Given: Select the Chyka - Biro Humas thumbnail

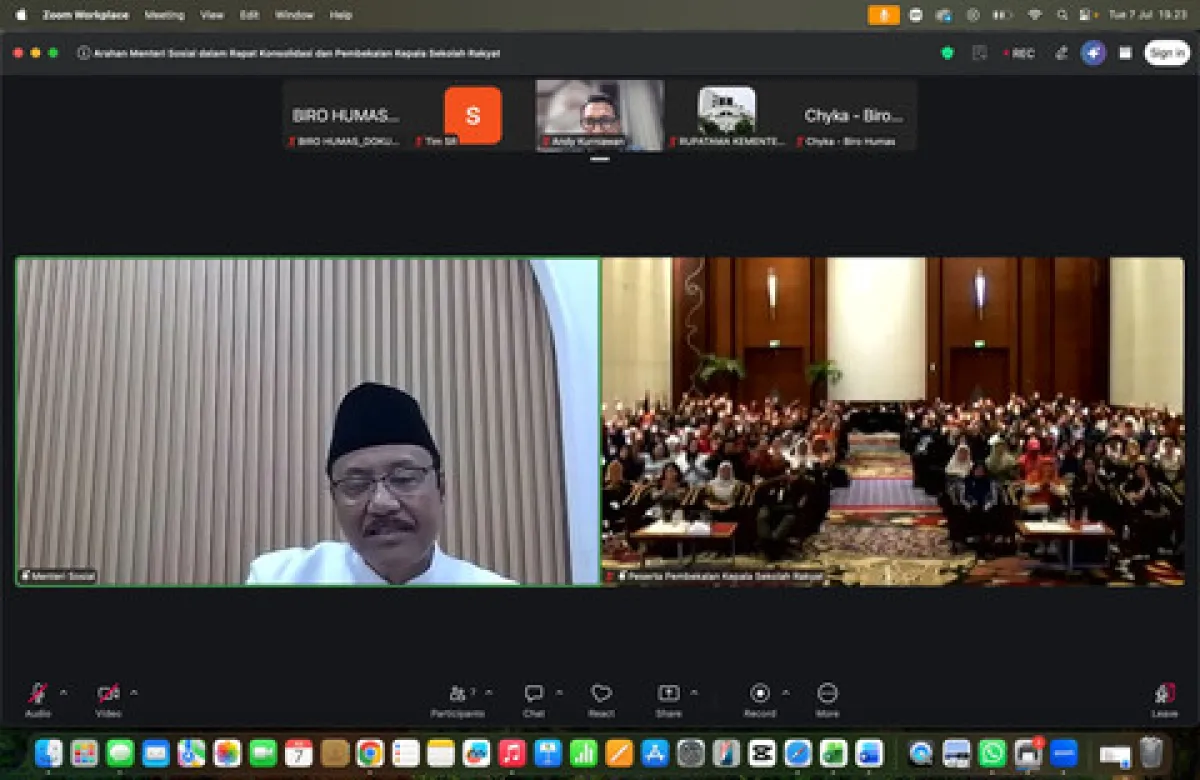Looking at the screenshot, I should pyautogui.click(x=854, y=116).
